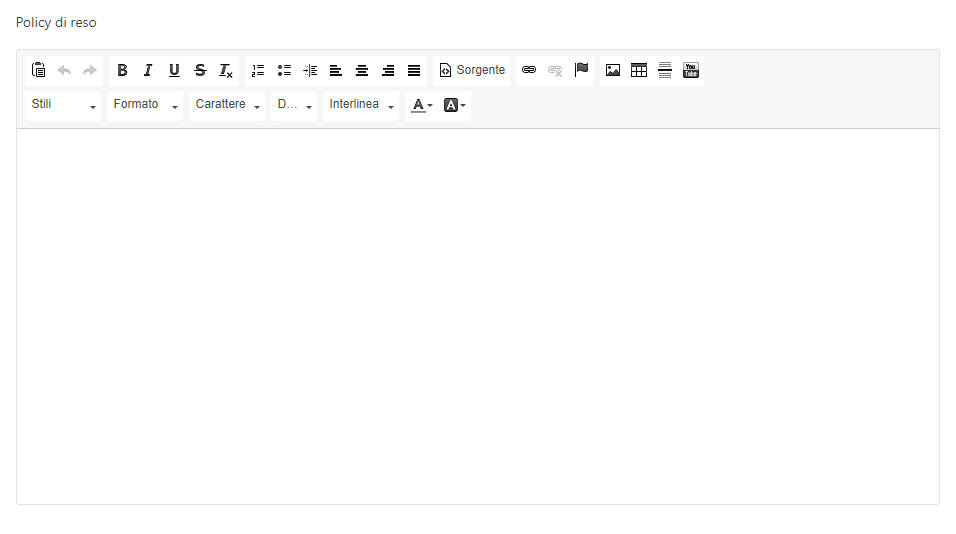The height and width of the screenshot is (534, 956).
Task: Toggle bold formatting
Action: tap(122, 70)
